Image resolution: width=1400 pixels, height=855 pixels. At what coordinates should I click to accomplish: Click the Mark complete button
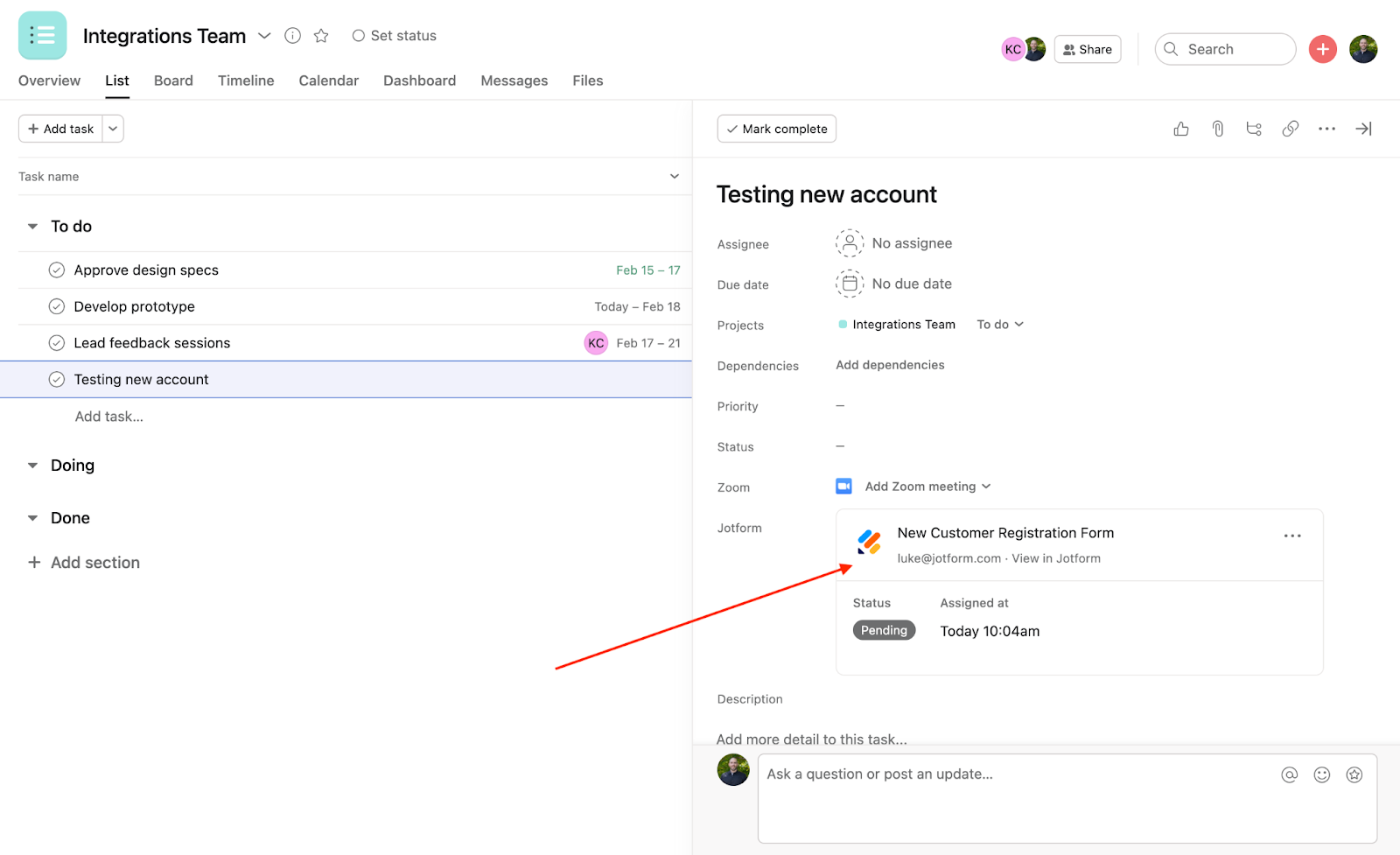pyautogui.click(x=776, y=129)
